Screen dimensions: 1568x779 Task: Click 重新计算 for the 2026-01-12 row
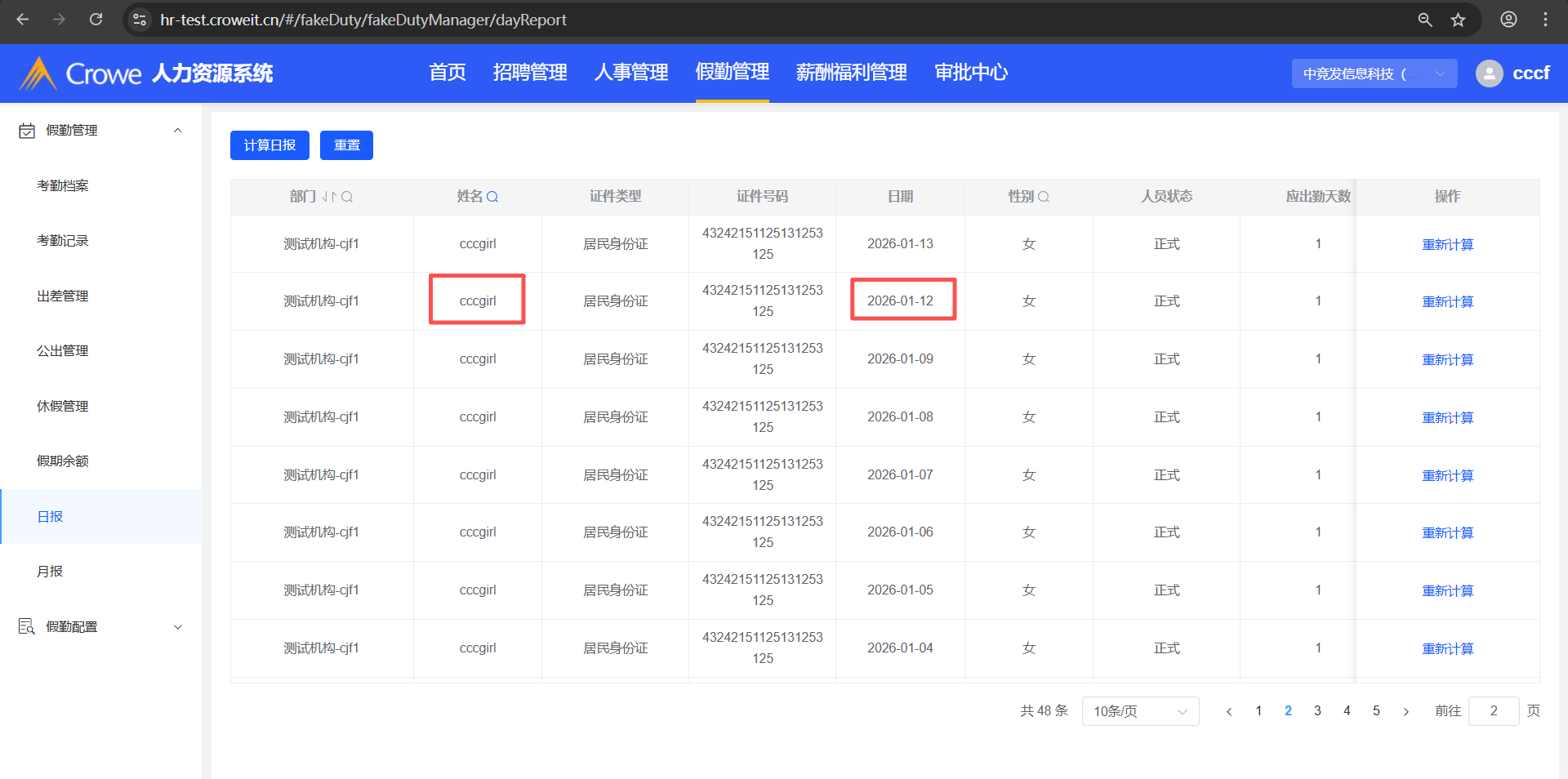click(1447, 301)
